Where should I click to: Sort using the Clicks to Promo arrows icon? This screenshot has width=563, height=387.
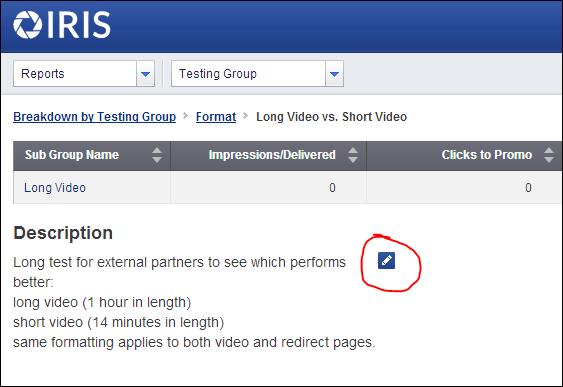coord(549,155)
